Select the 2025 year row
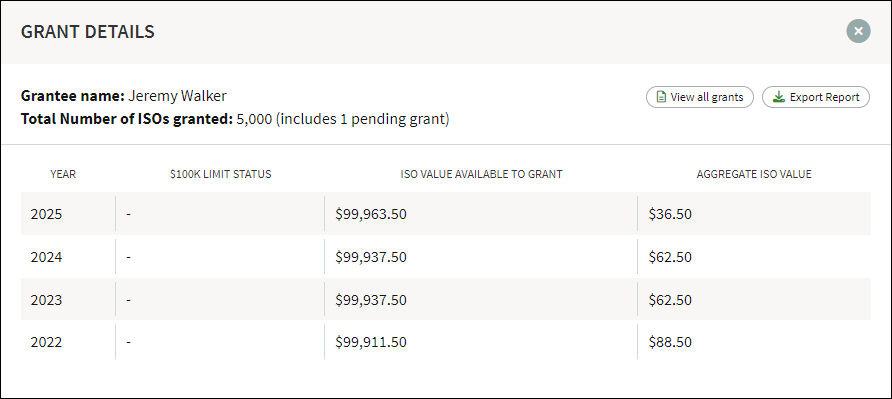Viewport: 892px width, 399px height. (446, 213)
